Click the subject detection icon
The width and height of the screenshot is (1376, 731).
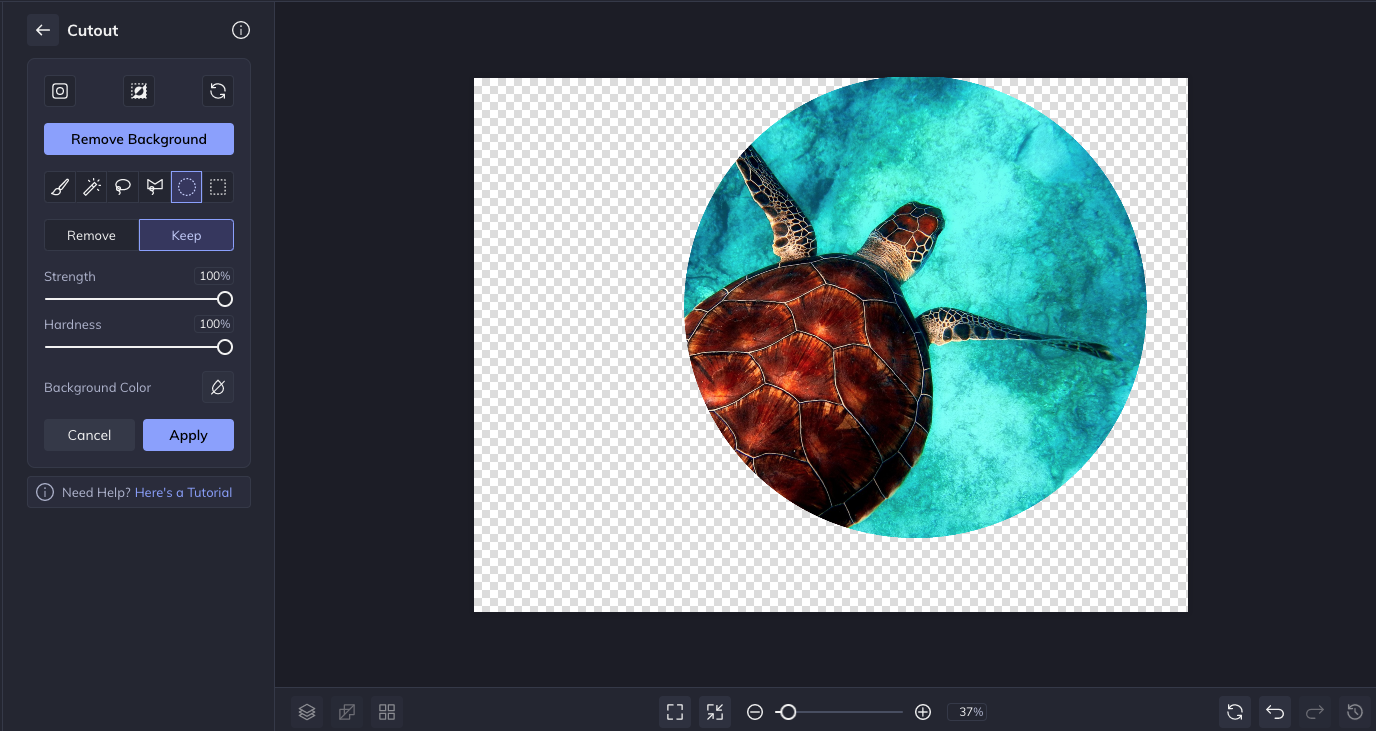pyautogui.click(x=60, y=91)
